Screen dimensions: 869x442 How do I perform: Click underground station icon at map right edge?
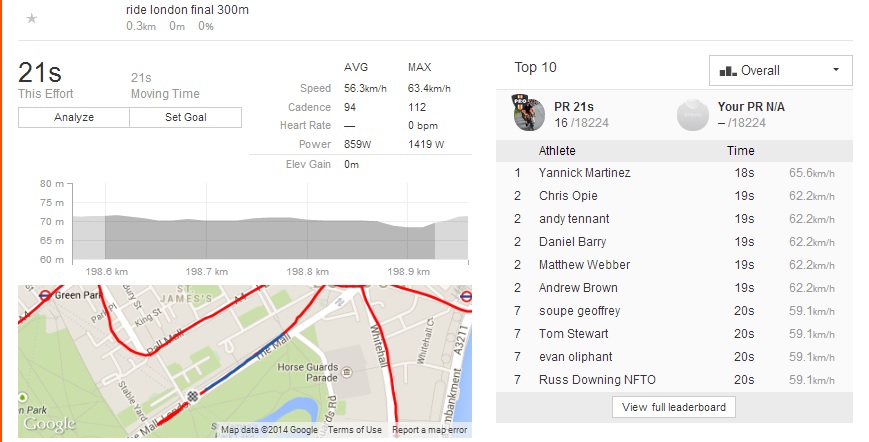[x=463, y=296]
